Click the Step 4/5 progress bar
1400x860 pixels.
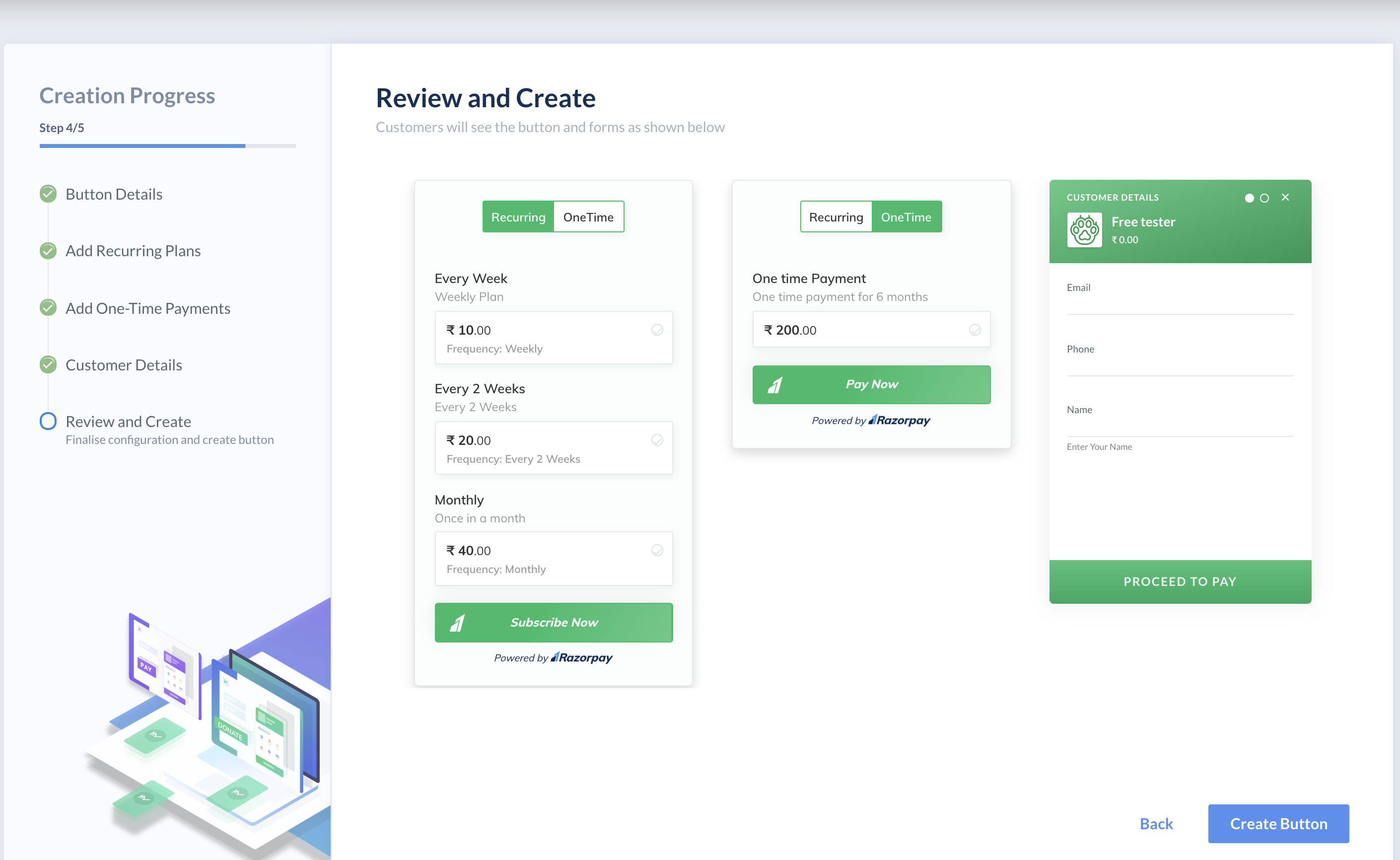tap(168, 146)
